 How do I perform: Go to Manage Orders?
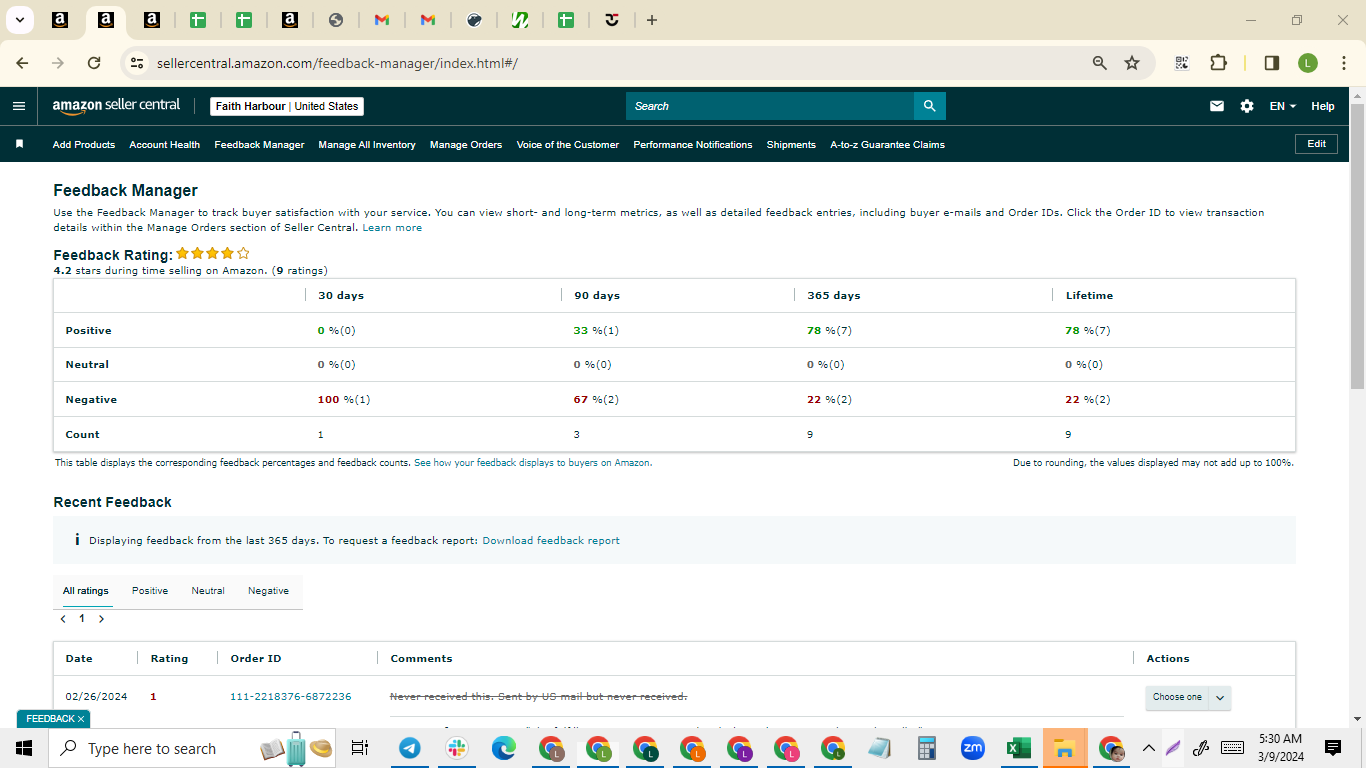pos(466,144)
